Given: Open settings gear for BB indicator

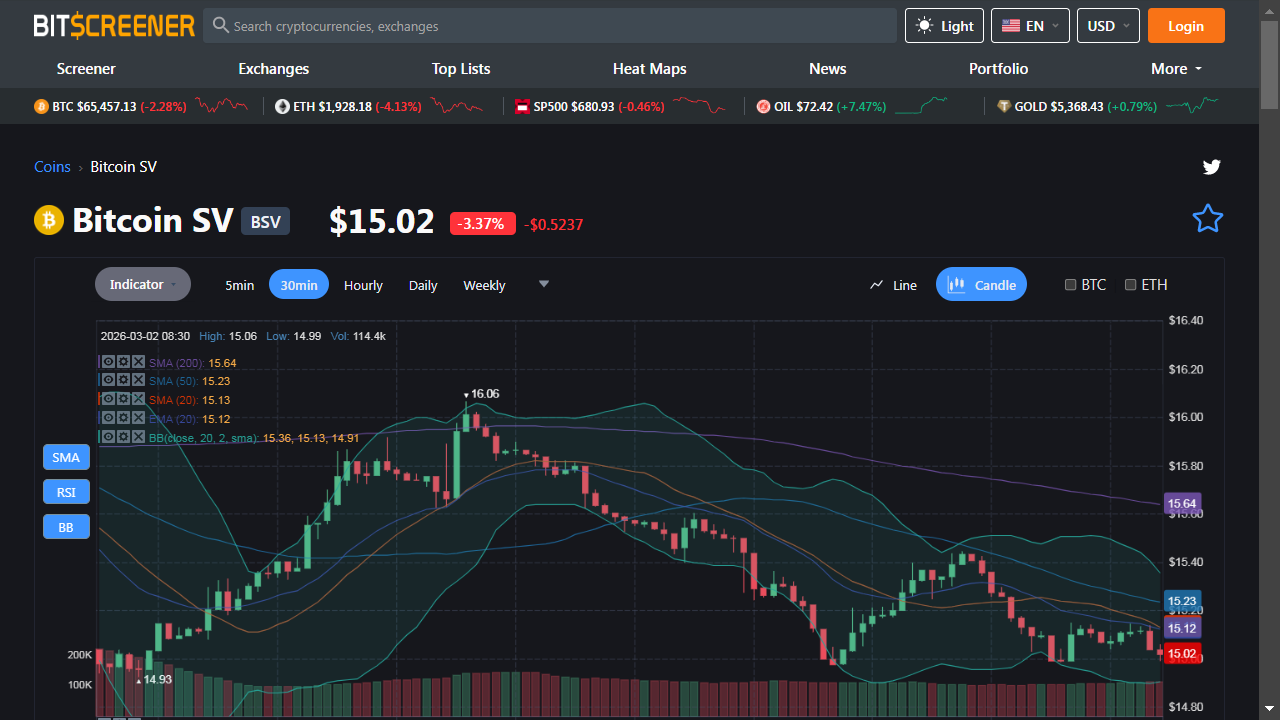Looking at the screenshot, I should pyautogui.click(x=123, y=437).
